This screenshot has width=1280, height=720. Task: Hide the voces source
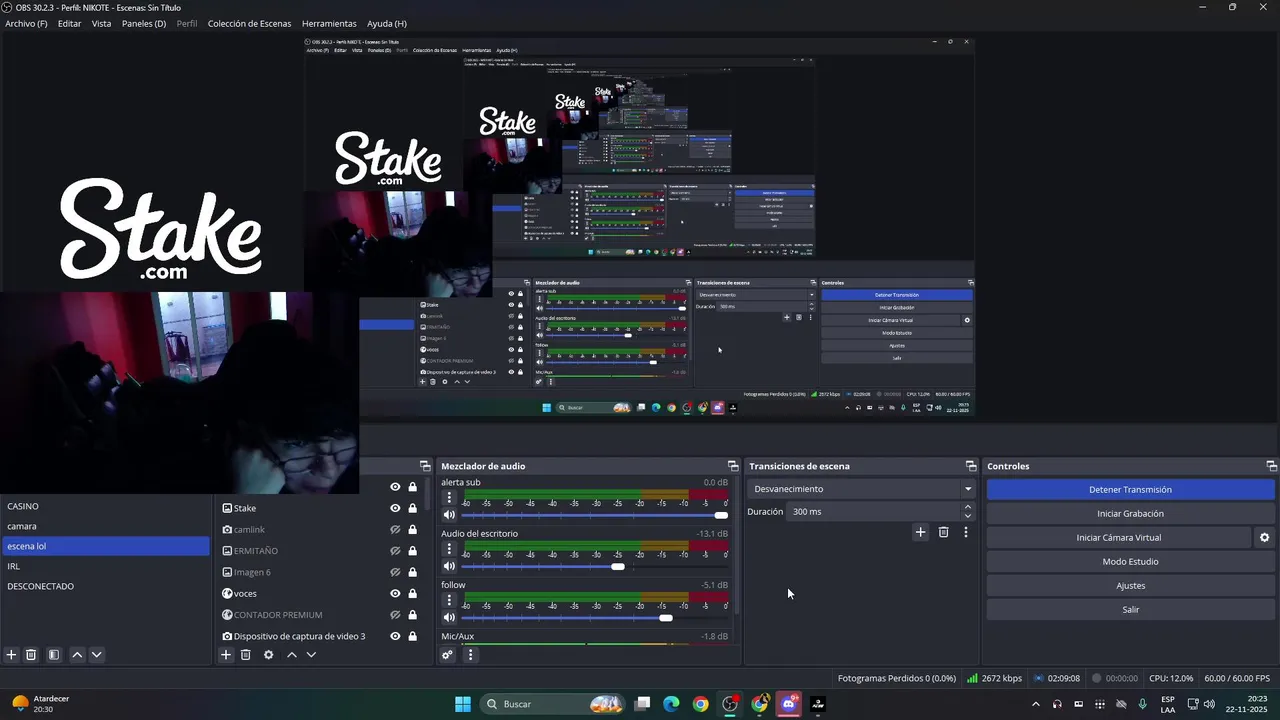coord(395,593)
